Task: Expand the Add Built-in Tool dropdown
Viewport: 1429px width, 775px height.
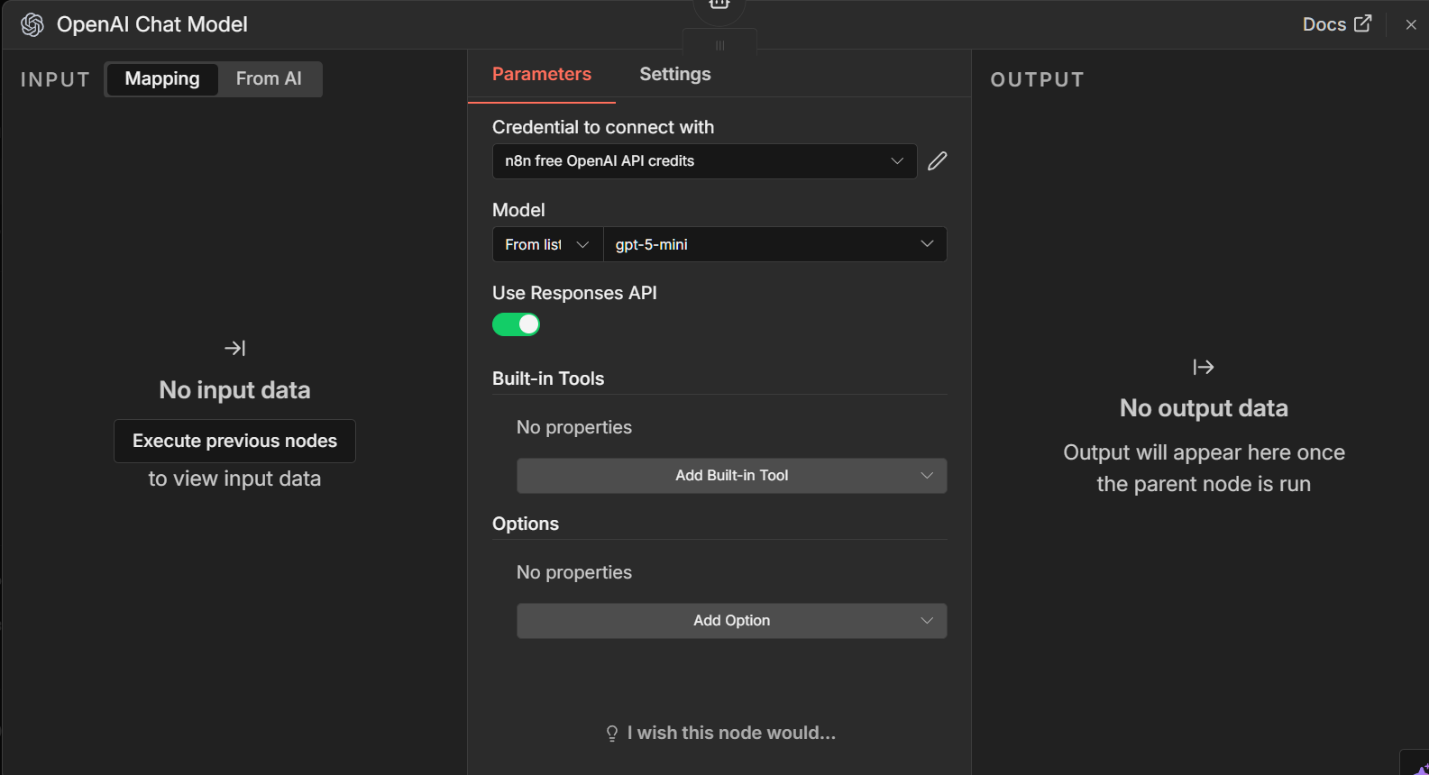Action: point(731,476)
